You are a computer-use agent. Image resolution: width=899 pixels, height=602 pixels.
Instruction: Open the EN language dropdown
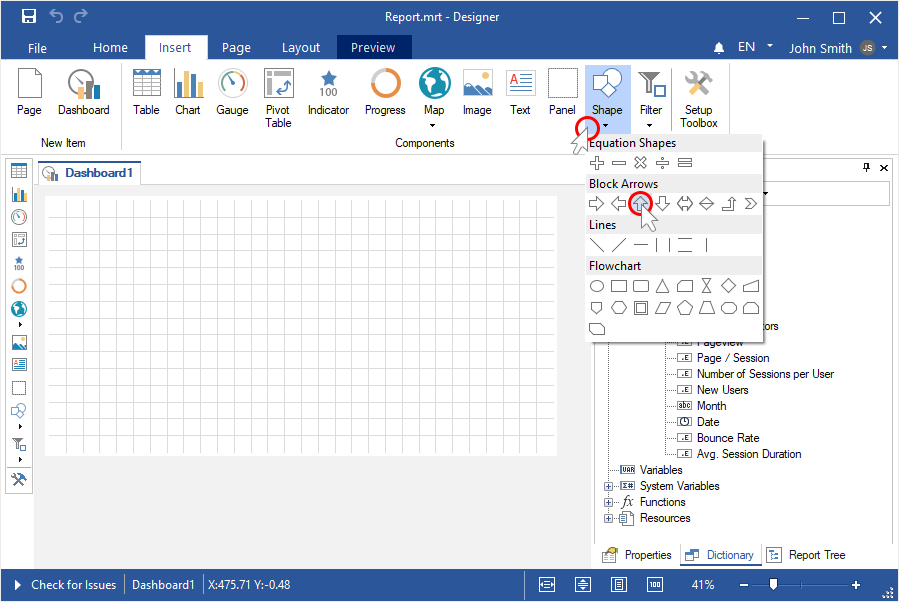tap(754, 47)
